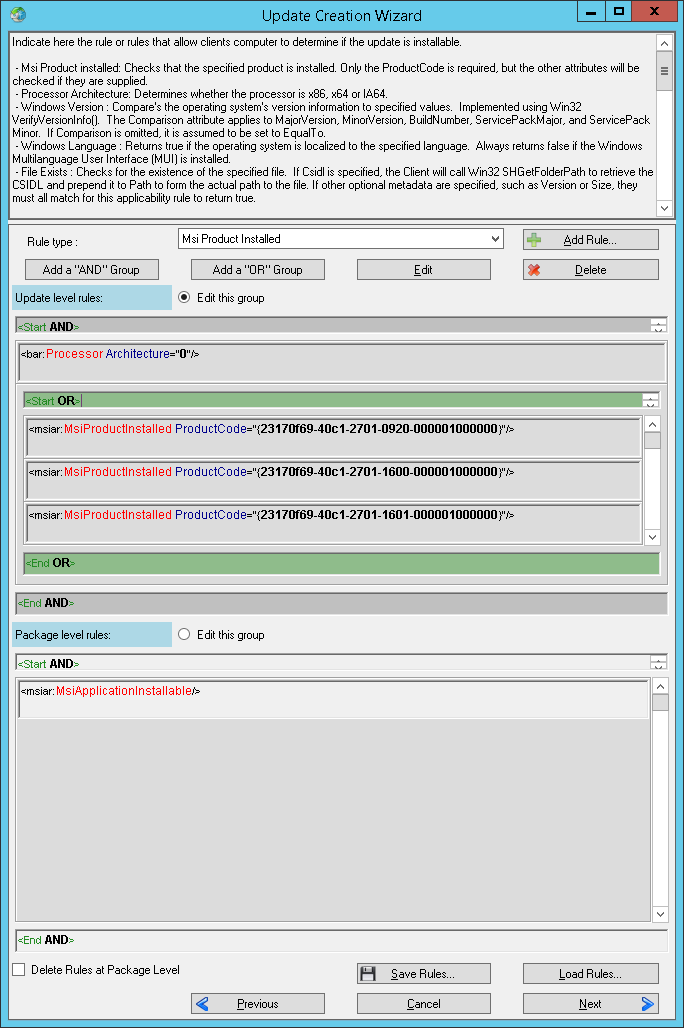
Task: Click the End OR group footer
Action: (342, 563)
